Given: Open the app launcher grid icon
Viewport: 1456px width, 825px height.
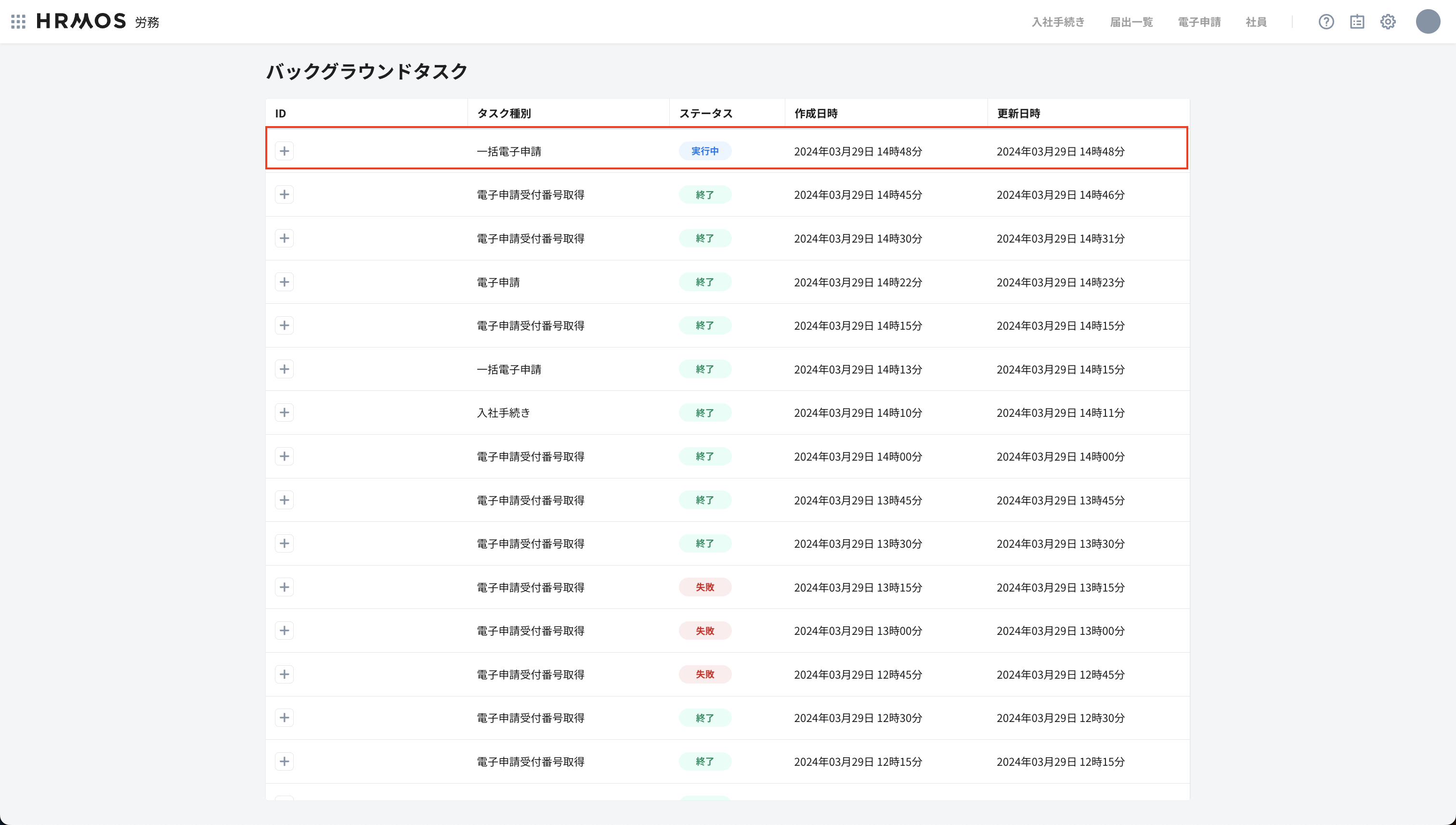Looking at the screenshot, I should pyautogui.click(x=18, y=22).
